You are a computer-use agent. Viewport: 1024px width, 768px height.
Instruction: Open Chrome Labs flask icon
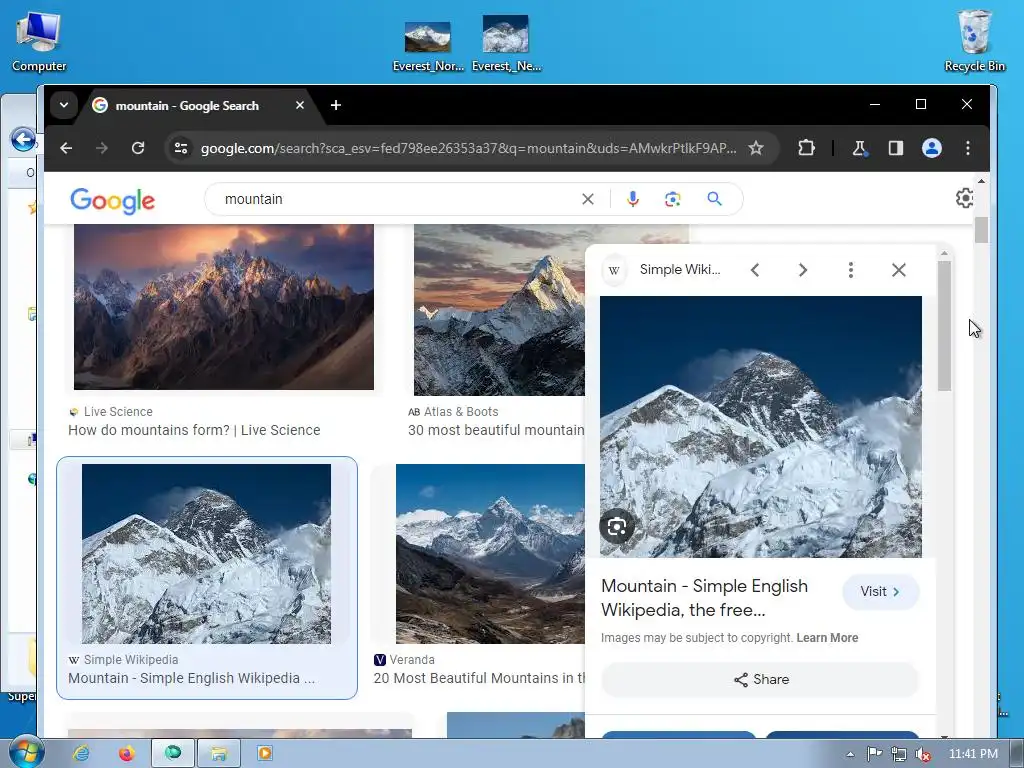860,148
